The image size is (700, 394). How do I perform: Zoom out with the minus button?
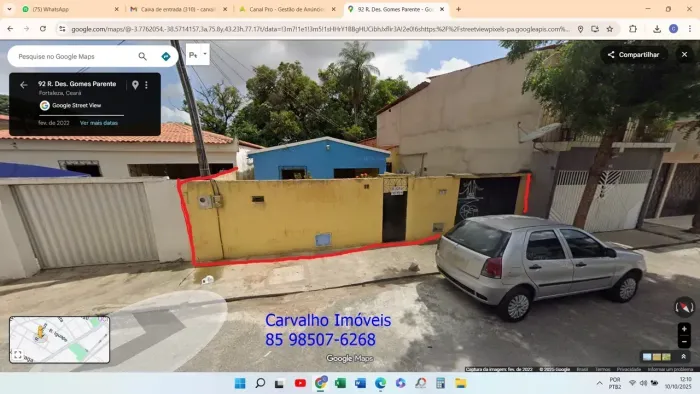pyautogui.click(x=684, y=342)
